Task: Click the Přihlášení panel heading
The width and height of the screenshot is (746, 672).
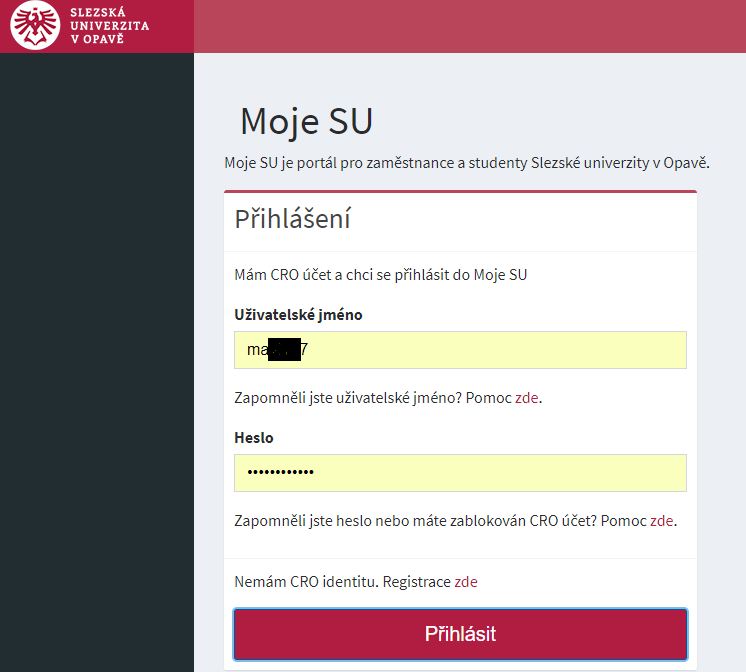Action: [x=293, y=219]
